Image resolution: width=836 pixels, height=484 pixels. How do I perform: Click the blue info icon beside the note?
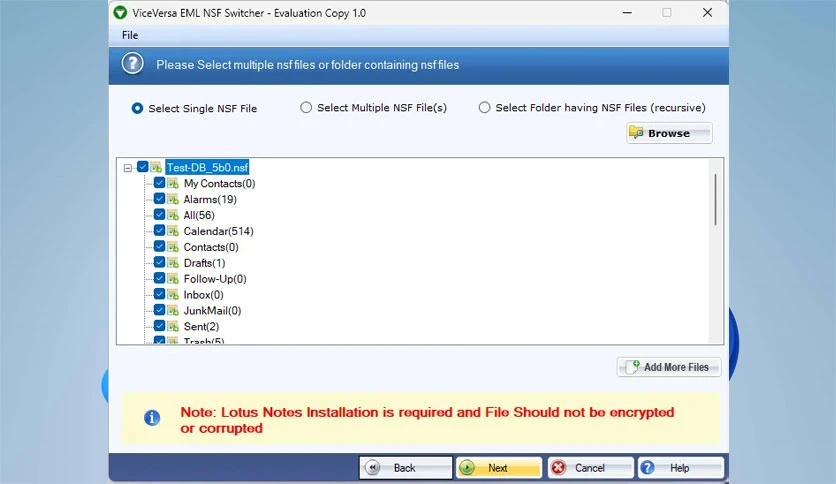click(x=152, y=417)
